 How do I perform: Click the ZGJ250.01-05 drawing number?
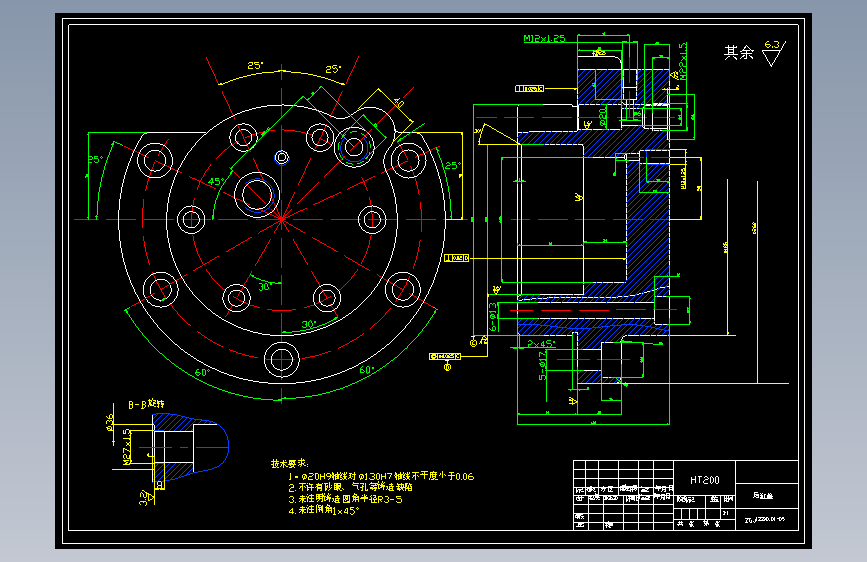765,519
